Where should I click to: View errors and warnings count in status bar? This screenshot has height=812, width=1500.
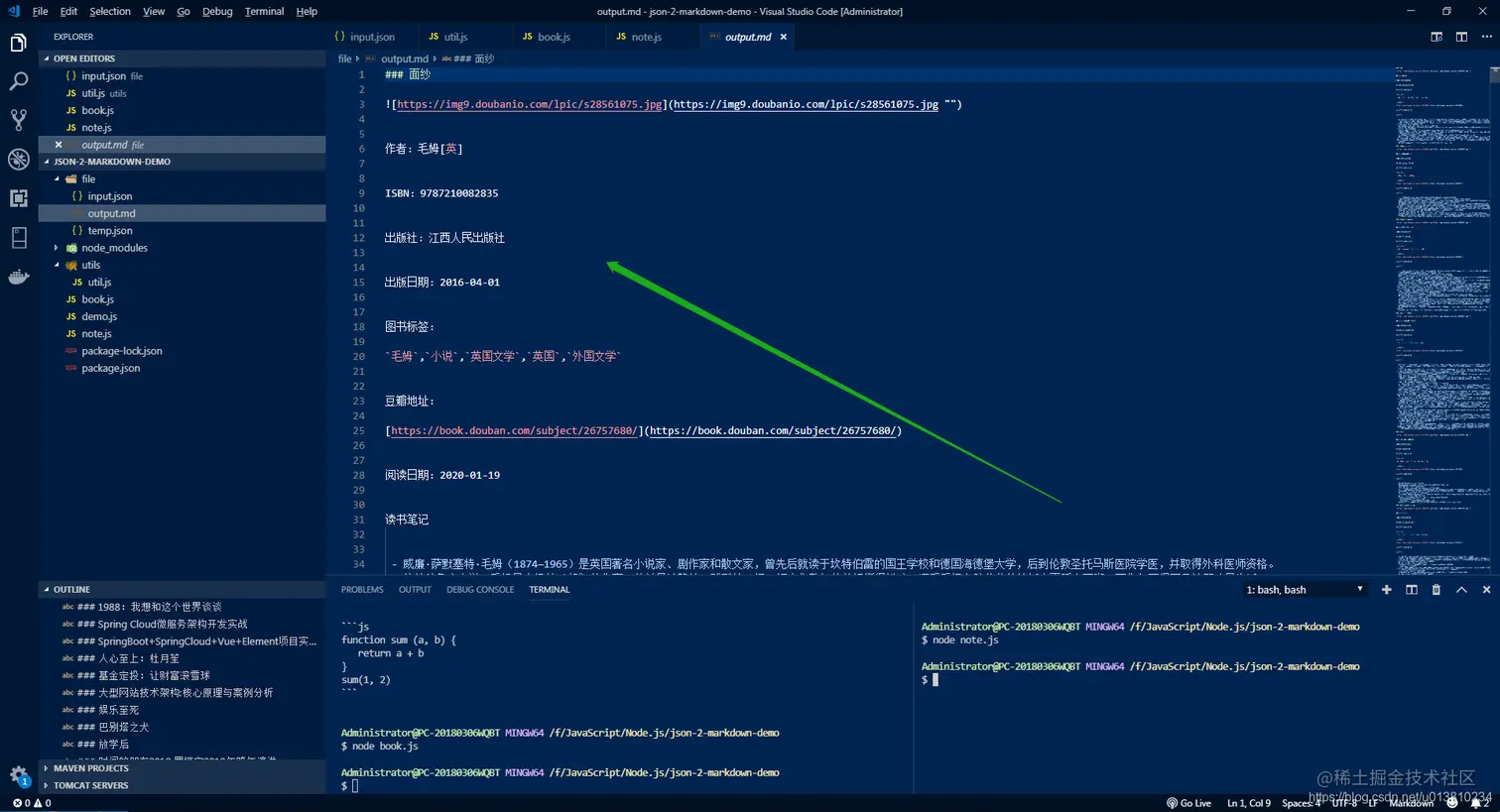tap(32, 803)
